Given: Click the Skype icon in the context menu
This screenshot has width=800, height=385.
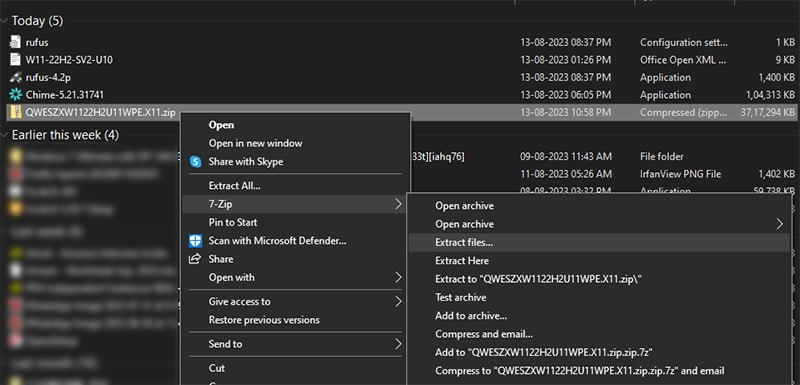Looking at the screenshot, I should coord(195,162).
